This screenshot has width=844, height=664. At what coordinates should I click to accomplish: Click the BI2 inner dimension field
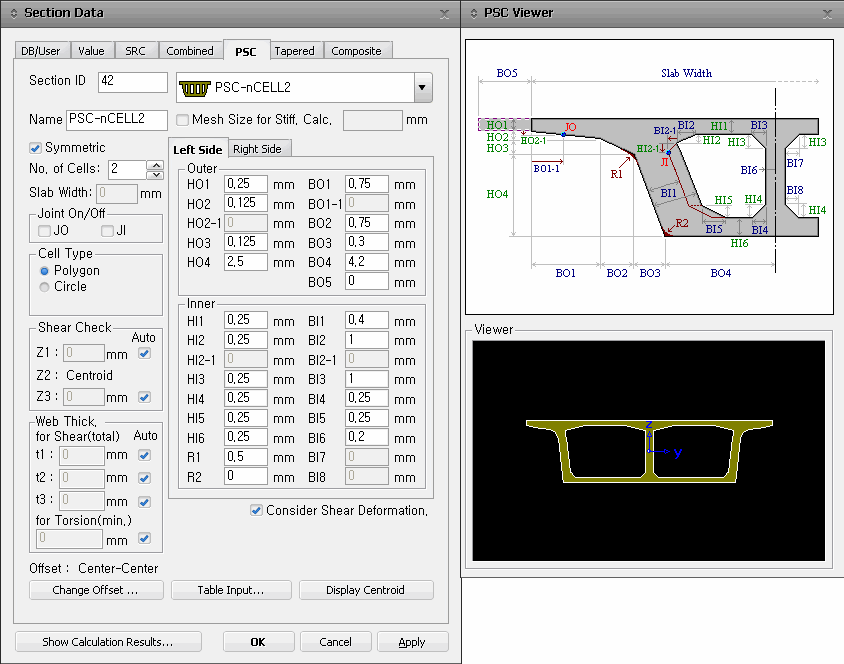[x=367, y=340]
